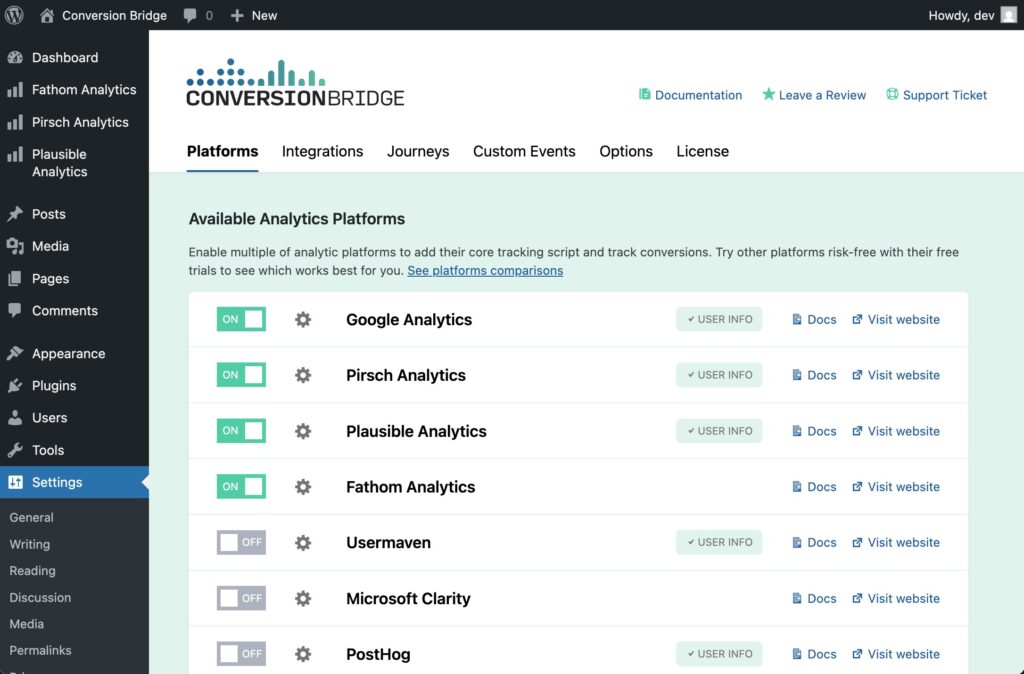Screen dimensions: 1024x674
Task: Go to the Options tab
Action: pyautogui.click(x=626, y=152)
